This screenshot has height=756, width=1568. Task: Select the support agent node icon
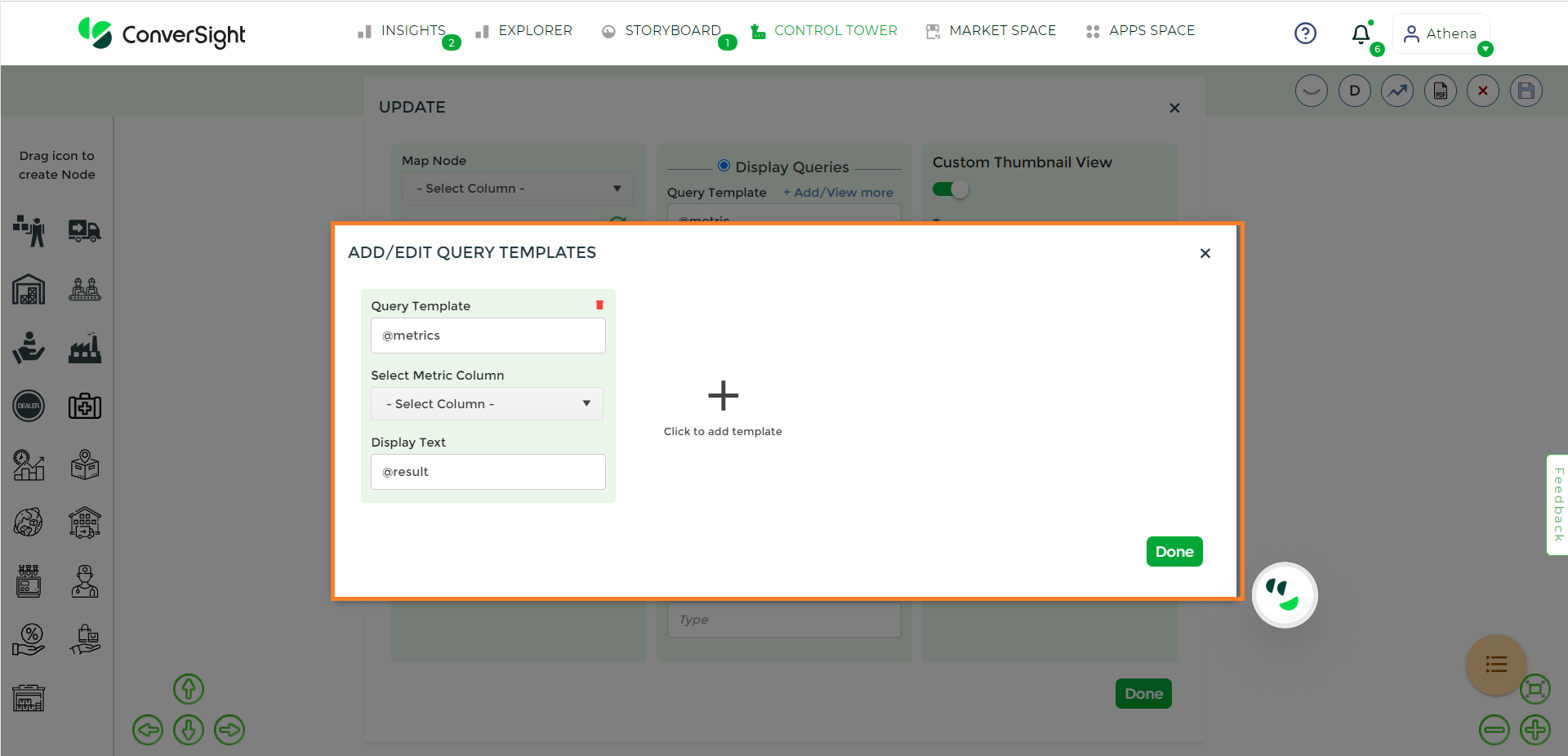(x=85, y=581)
